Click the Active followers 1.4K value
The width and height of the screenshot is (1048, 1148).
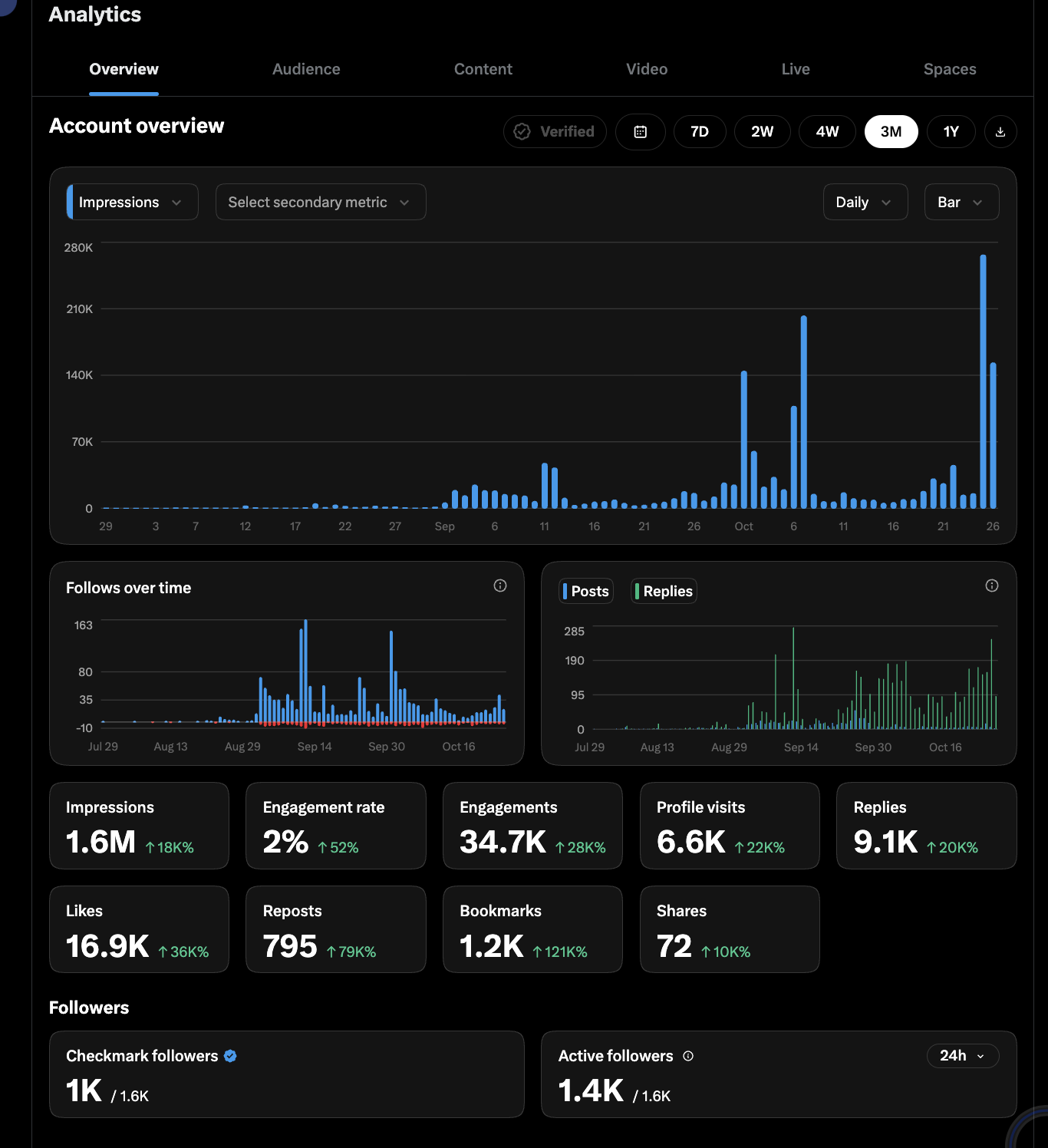(591, 1090)
